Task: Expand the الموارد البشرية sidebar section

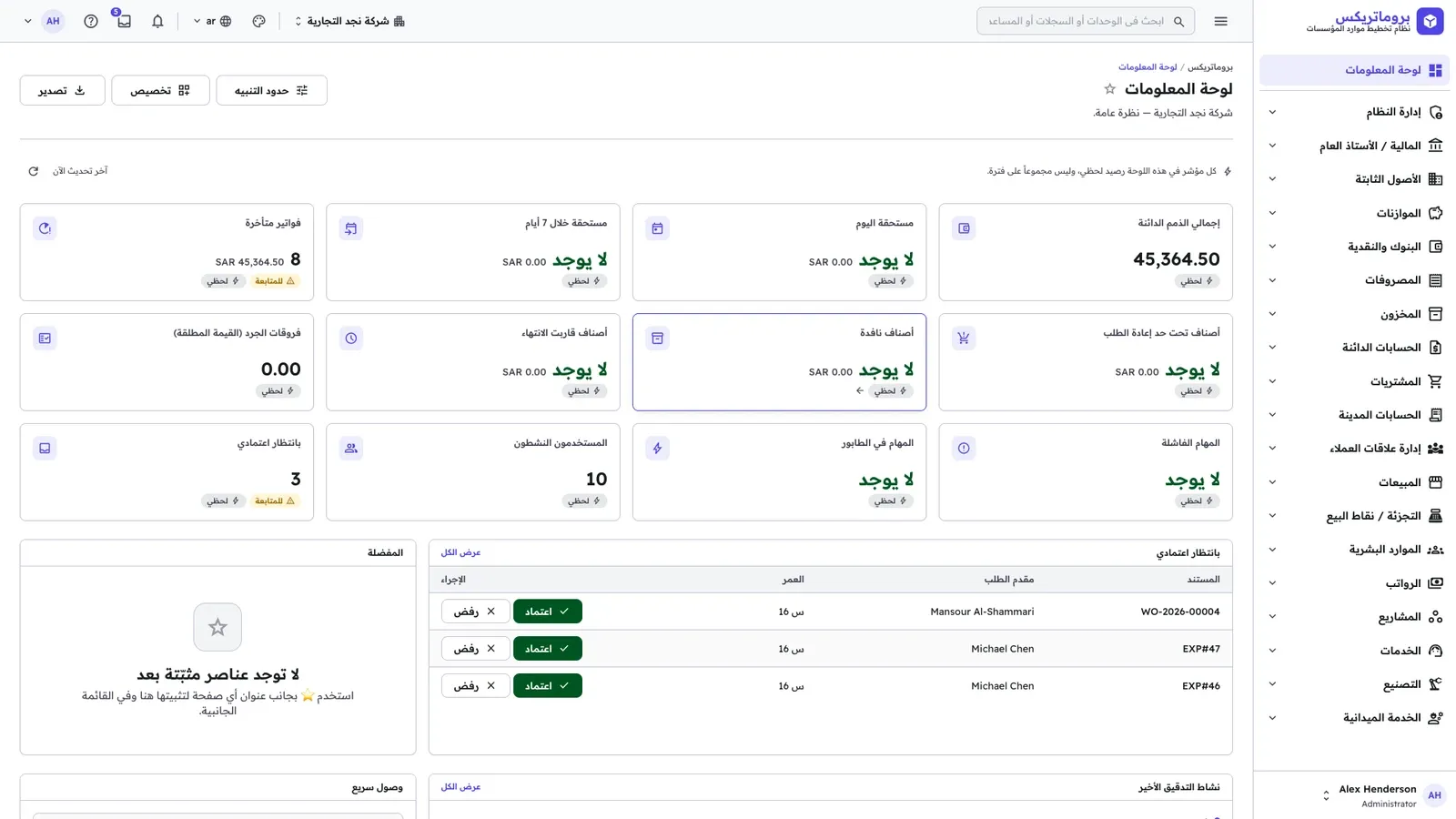Action: click(1354, 550)
